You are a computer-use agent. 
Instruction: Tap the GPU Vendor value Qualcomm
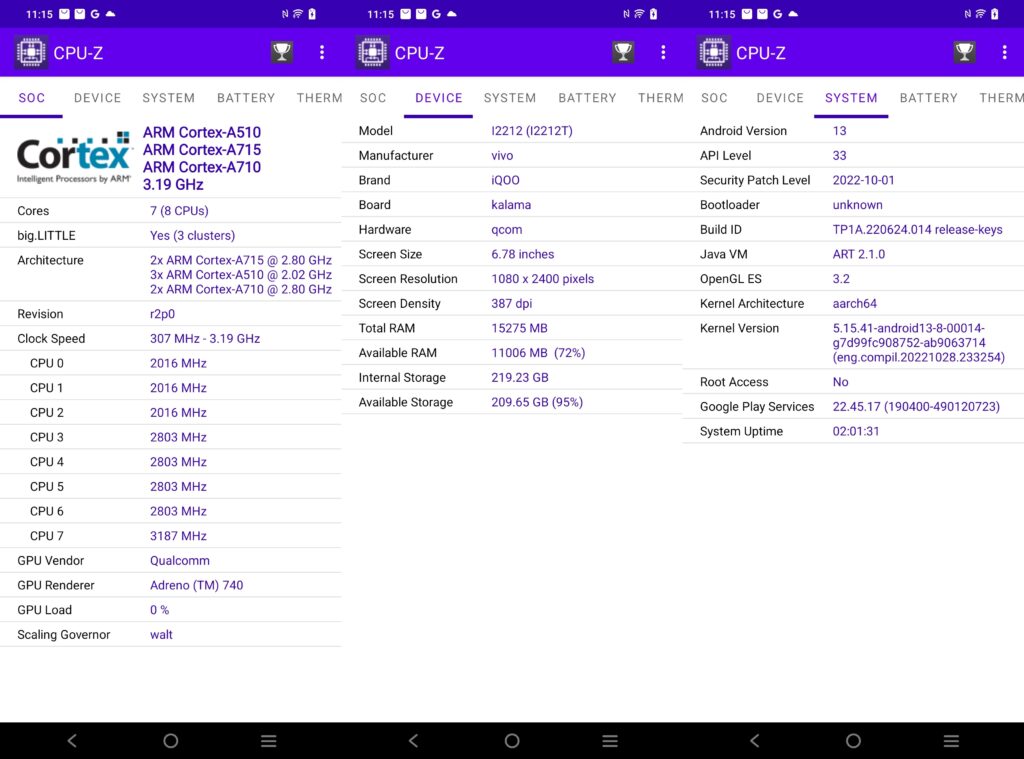(x=180, y=560)
